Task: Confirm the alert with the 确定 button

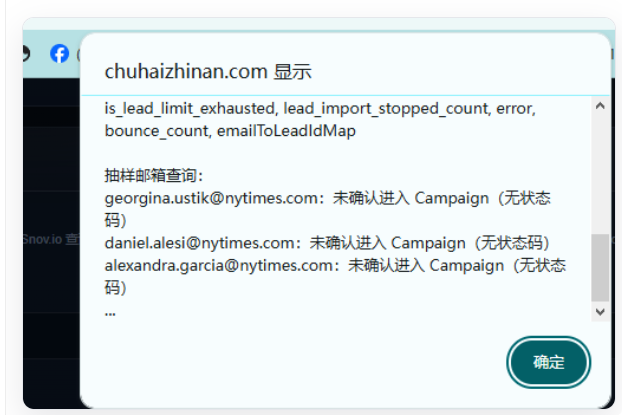Action: pyautogui.click(x=549, y=362)
